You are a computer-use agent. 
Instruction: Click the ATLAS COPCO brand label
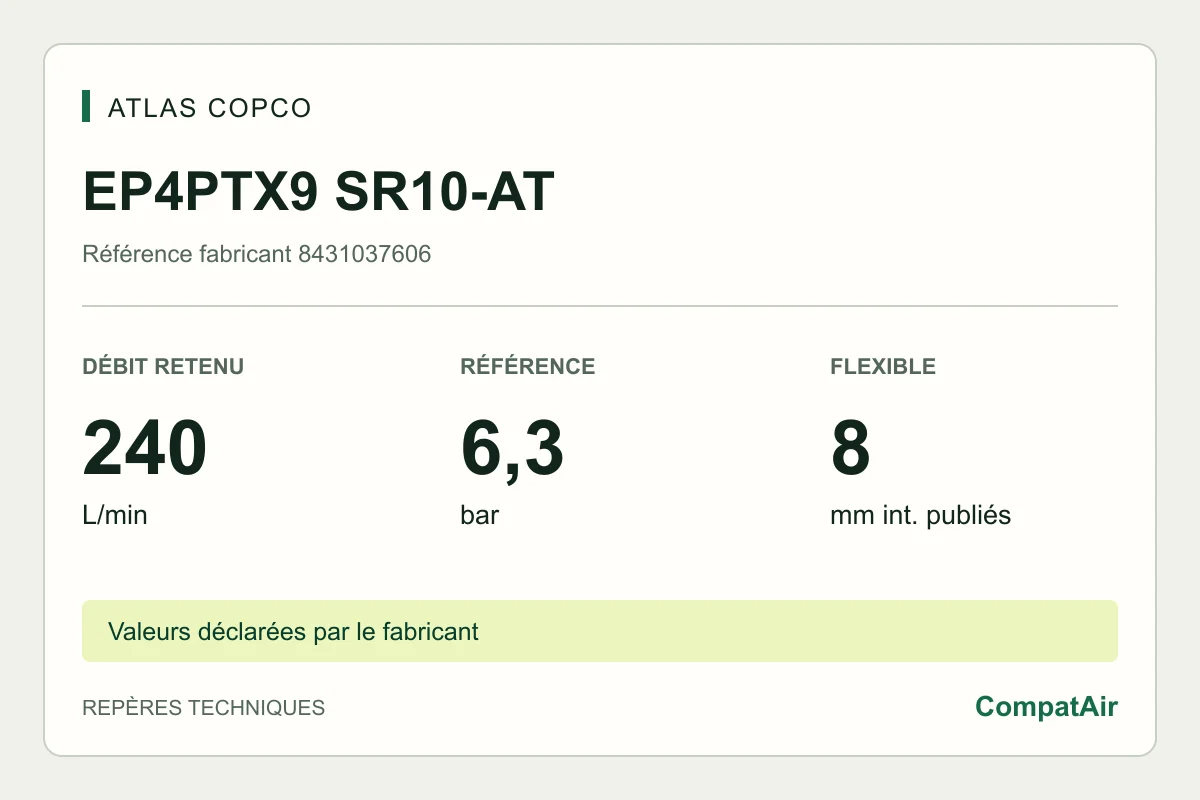(x=210, y=107)
